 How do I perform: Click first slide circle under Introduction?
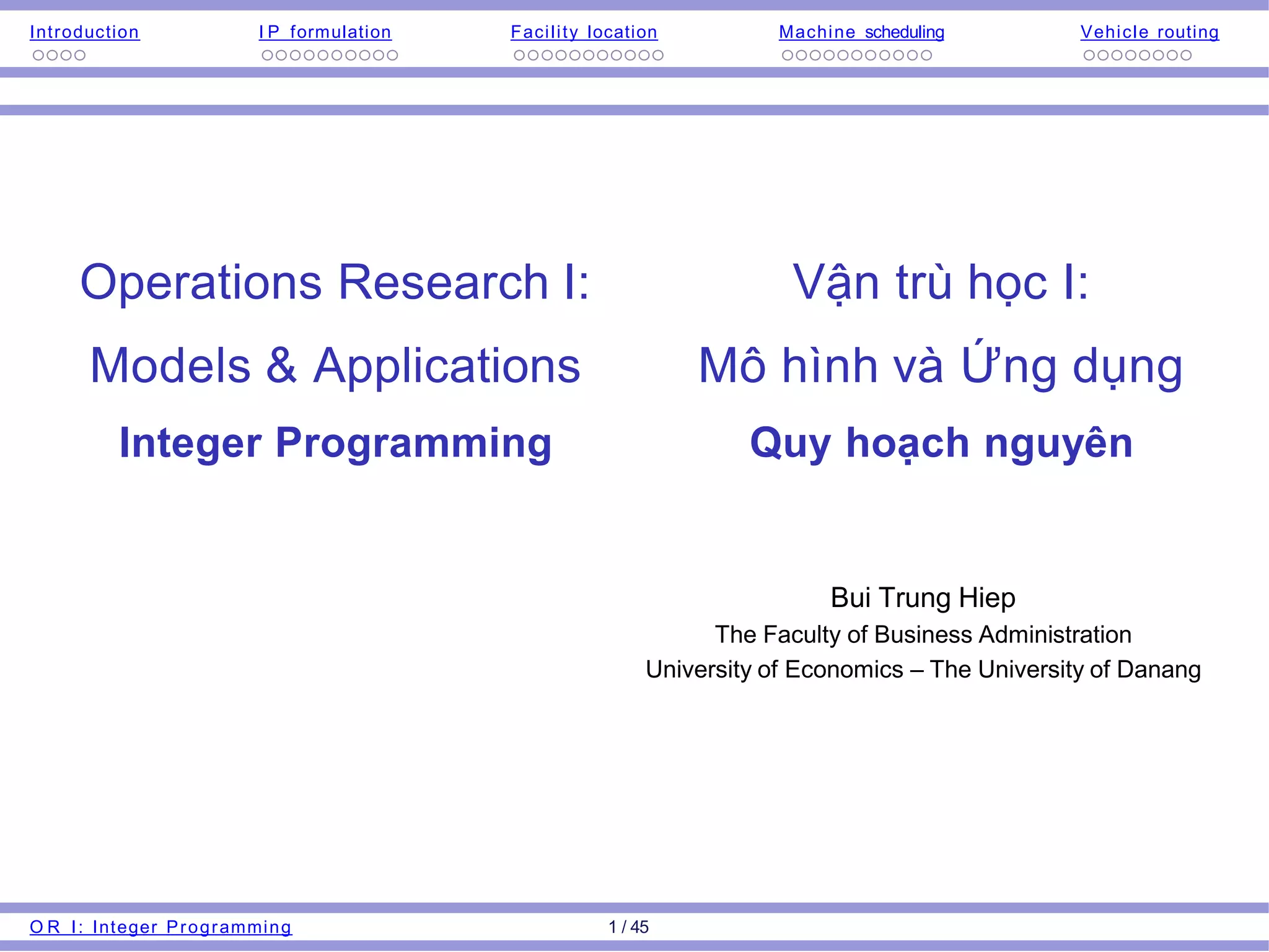pyautogui.click(x=38, y=55)
